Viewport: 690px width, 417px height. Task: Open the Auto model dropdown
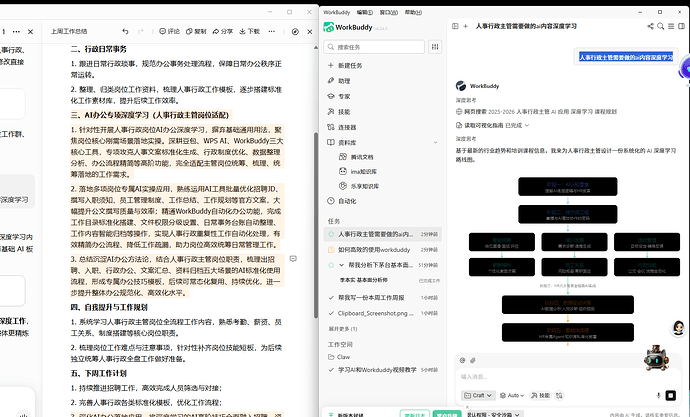(x=512, y=395)
